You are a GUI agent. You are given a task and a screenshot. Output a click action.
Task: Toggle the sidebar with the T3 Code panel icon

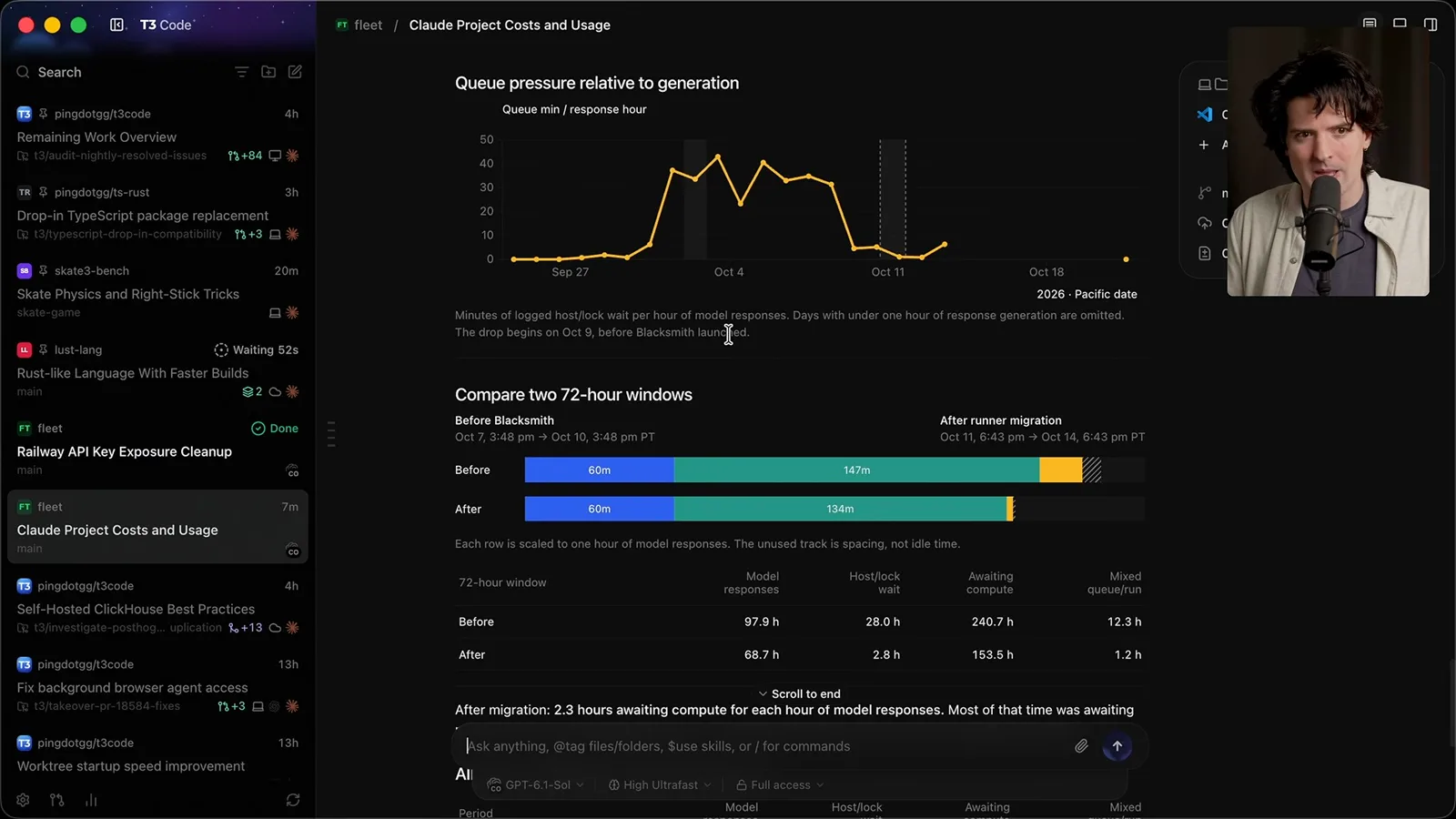click(x=117, y=25)
